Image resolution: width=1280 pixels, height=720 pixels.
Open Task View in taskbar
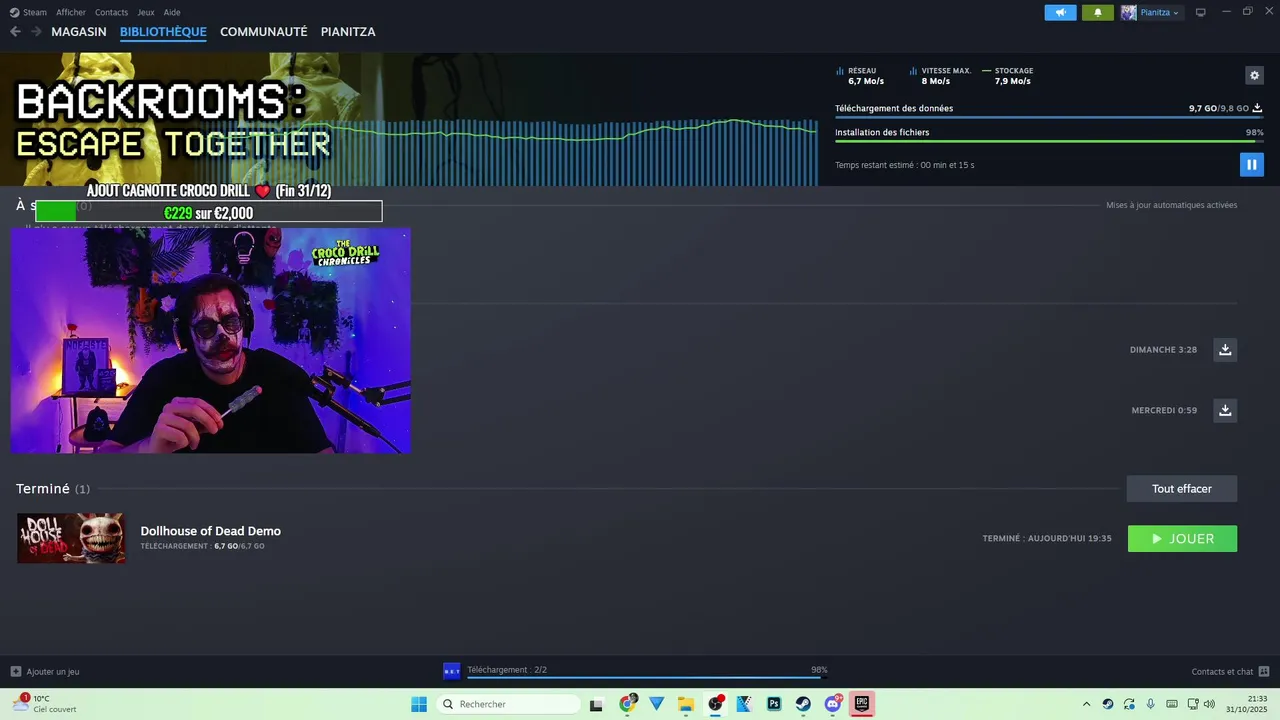[596, 704]
